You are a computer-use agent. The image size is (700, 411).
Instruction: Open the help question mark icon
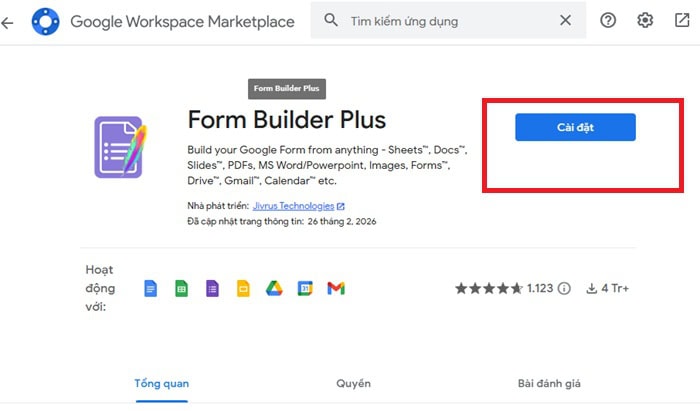coord(608,21)
